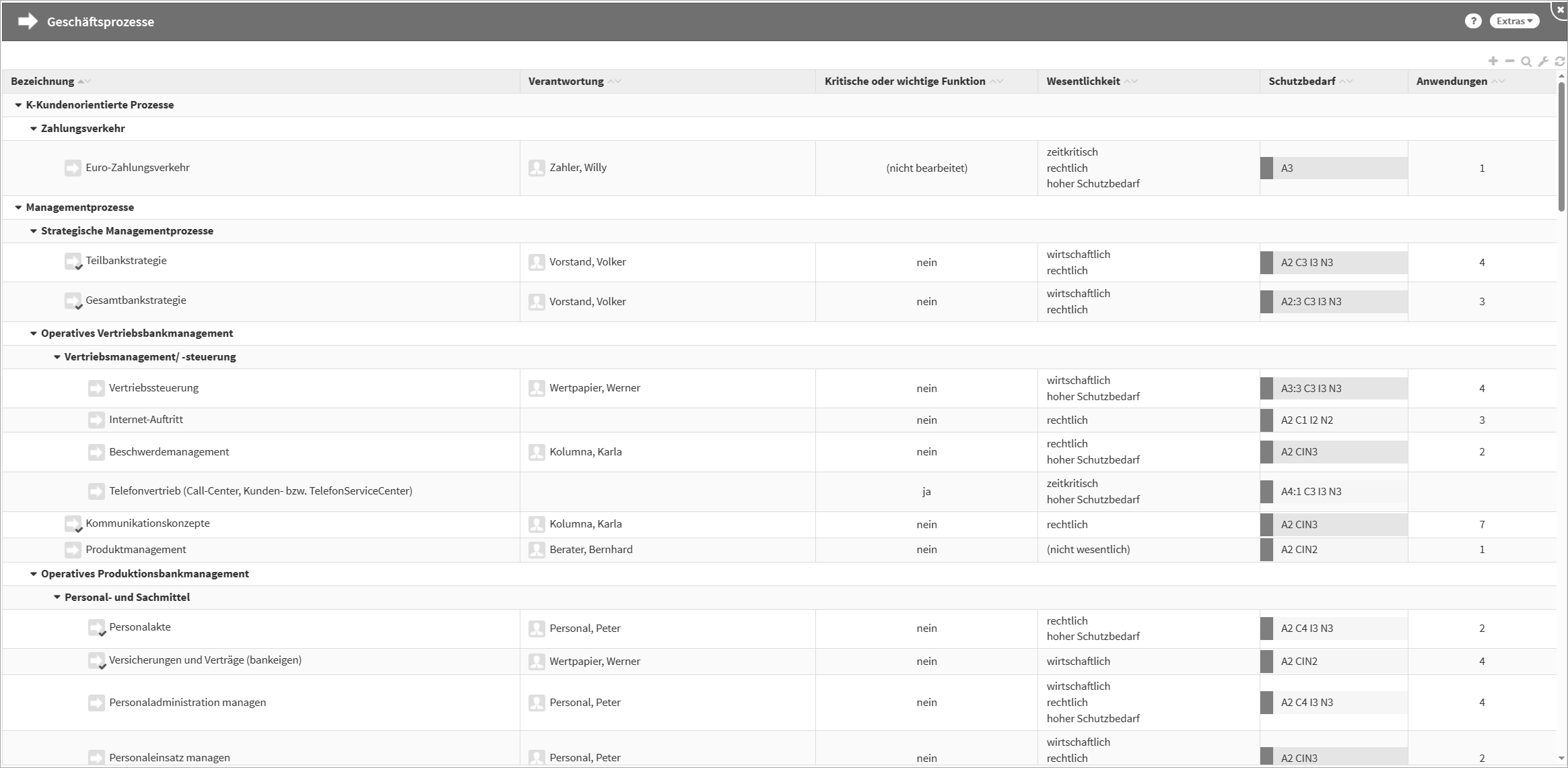This screenshot has width=1568, height=768.
Task: Collapse the Vertriebsmanagement/ -steuerung group
Action: coord(57,356)
